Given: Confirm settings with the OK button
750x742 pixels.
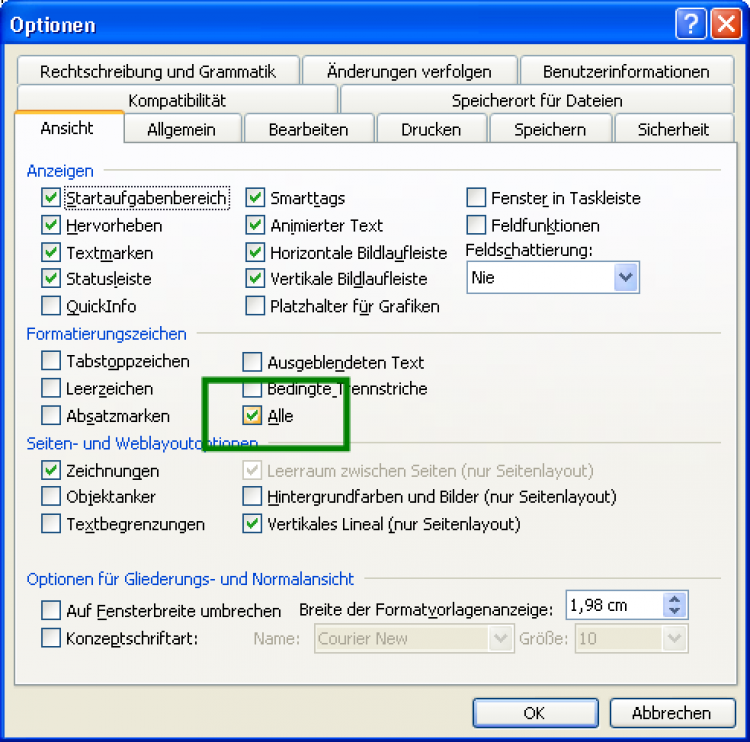Looking at the screenshot, I should [534, 712].
